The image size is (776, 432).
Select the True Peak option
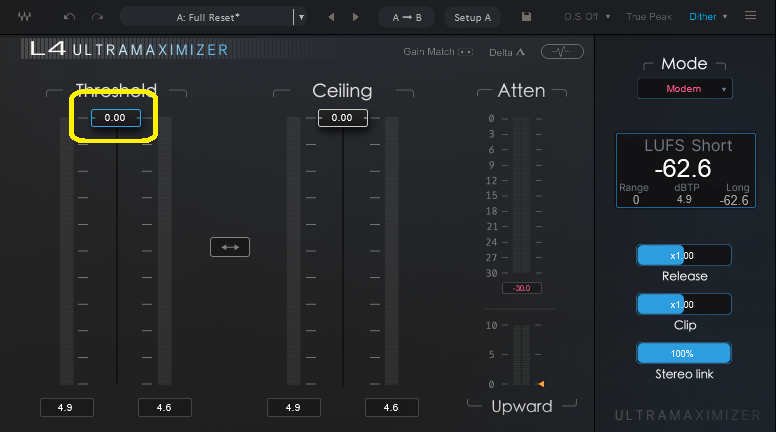(649, 17)
